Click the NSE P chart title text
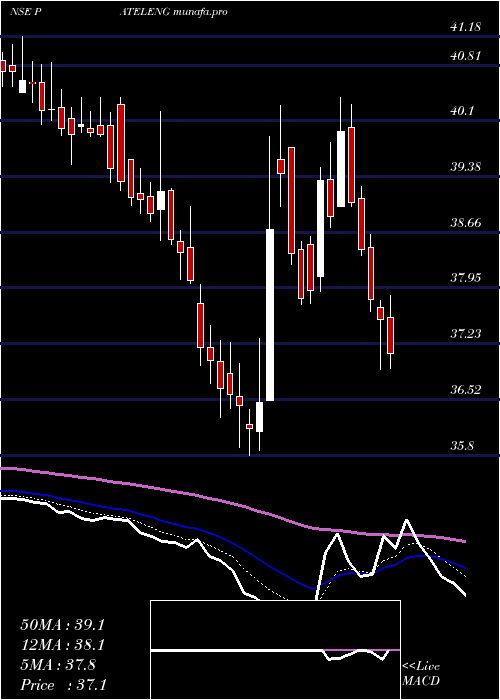 click(x=25, y=12)
